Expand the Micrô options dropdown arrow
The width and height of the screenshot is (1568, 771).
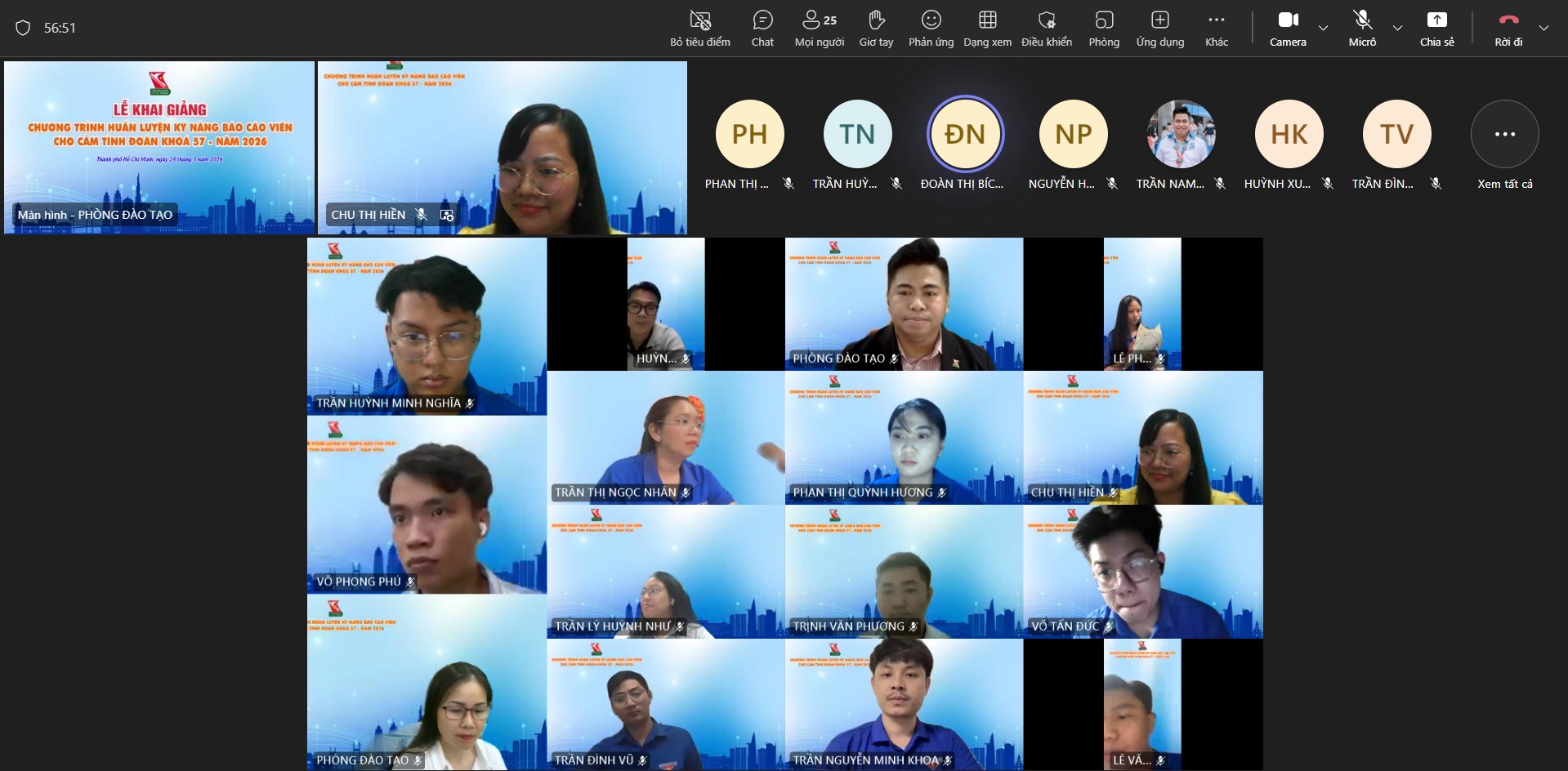pos(1398,28)
